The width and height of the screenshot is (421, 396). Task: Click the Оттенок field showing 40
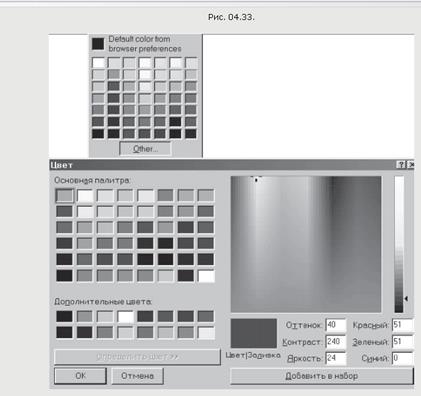point(335,325)
